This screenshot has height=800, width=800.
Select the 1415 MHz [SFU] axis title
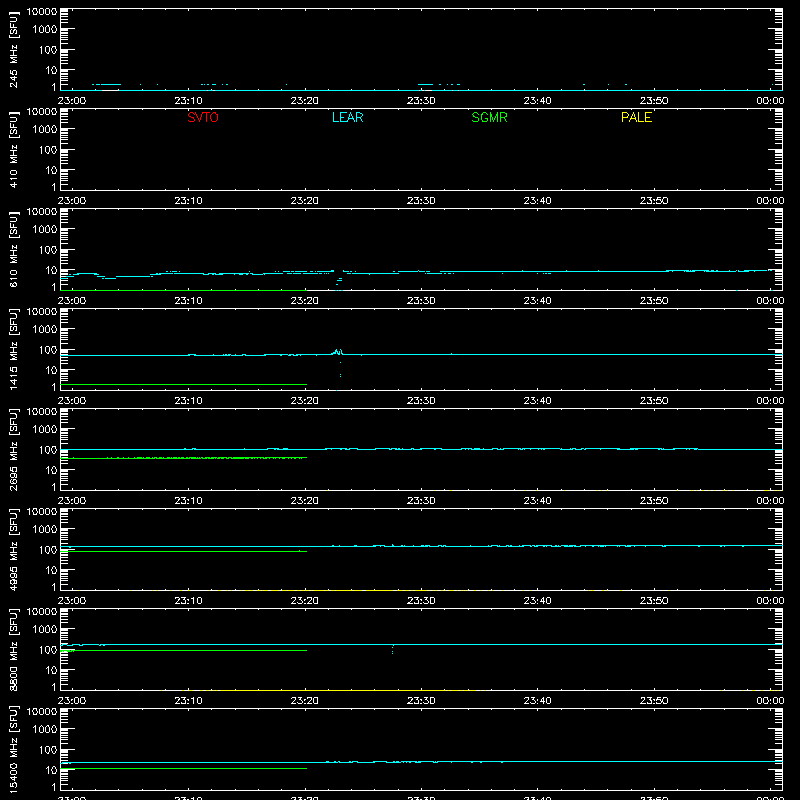(x=13, y=349)
